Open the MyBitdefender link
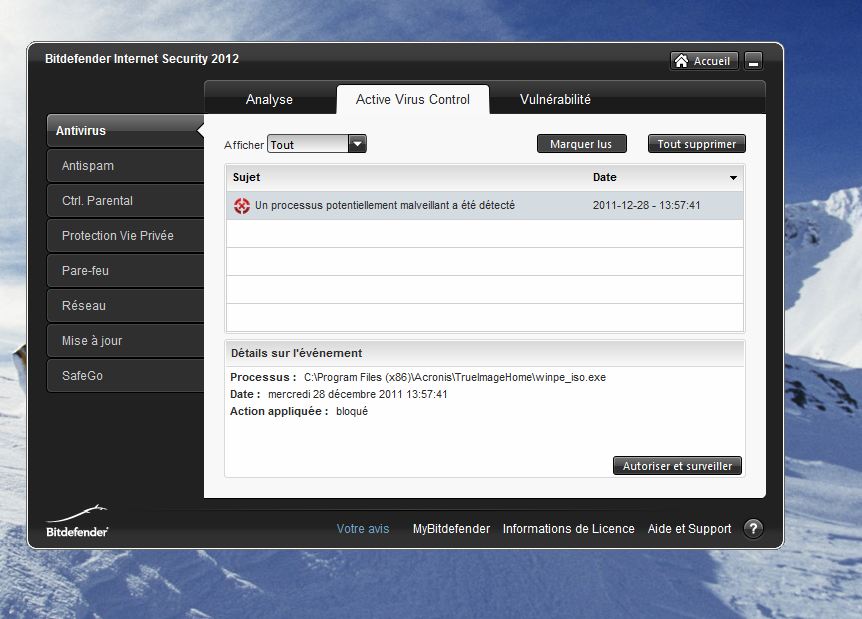Screen dimensions: 862x619 coord(451,529)
